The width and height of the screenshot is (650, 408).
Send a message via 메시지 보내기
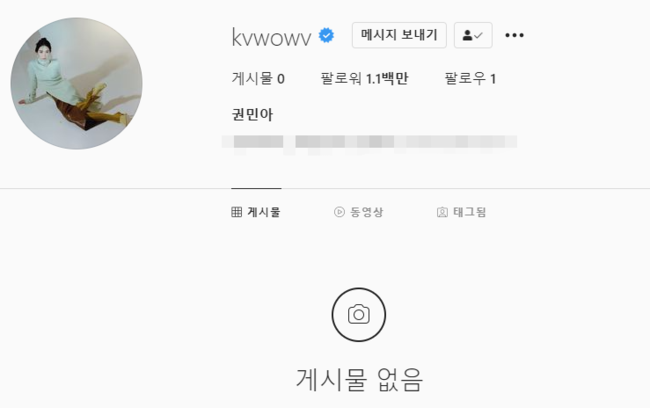point(399,35)
